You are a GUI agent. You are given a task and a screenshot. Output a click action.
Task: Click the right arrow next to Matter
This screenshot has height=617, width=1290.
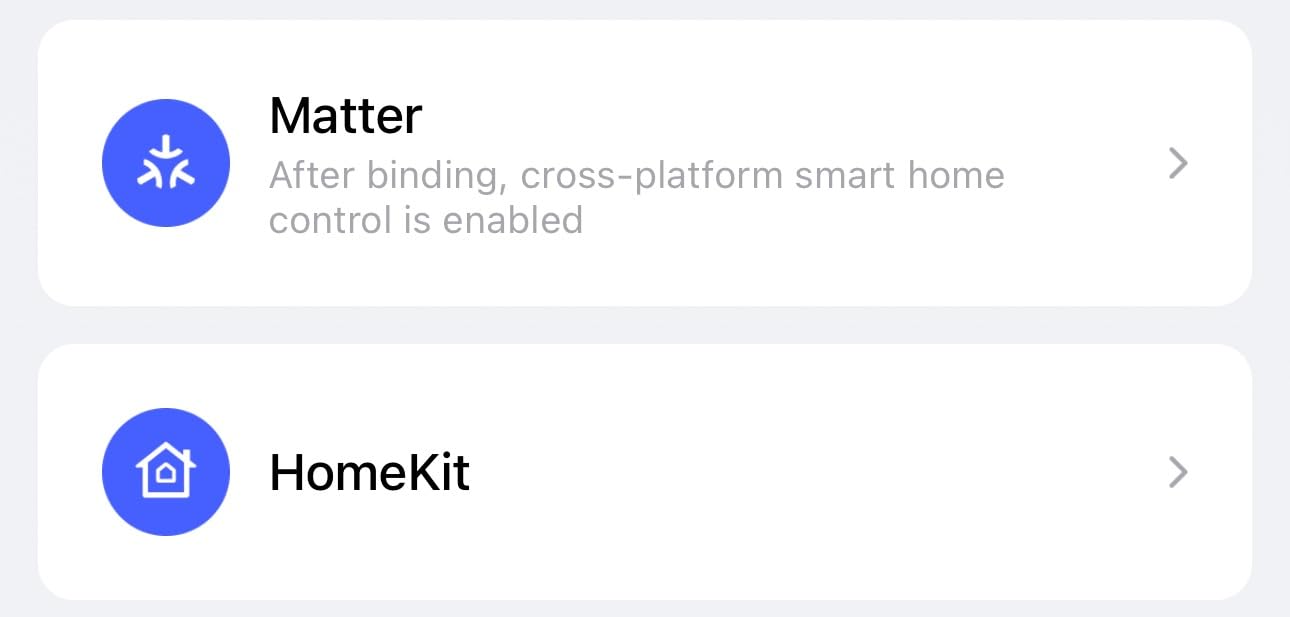point(1178,163)
